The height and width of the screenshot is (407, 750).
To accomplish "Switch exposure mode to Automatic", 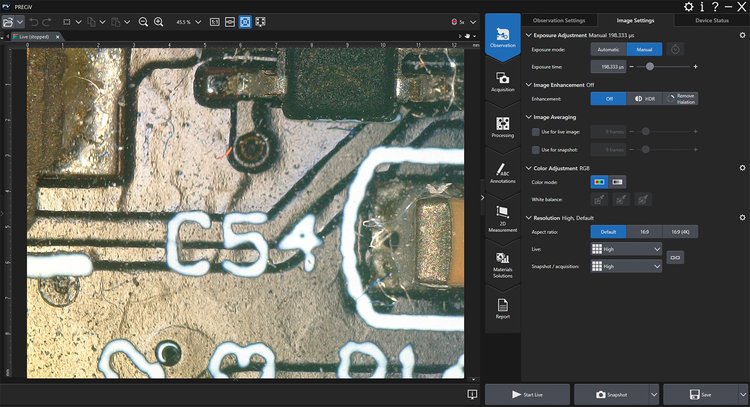I will click(607, 48).
